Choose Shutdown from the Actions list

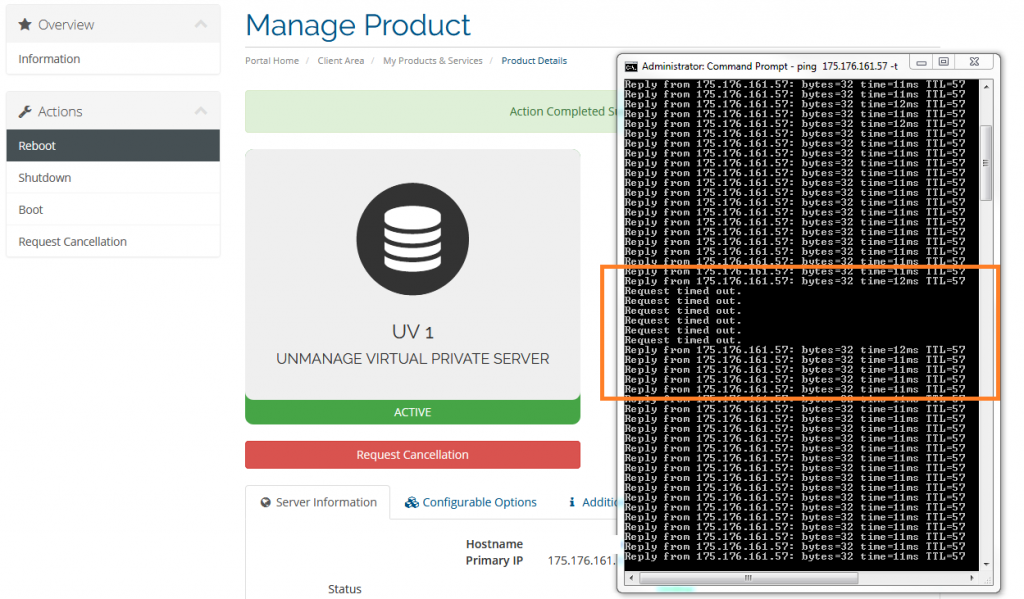pyautogui.click(x=45, y=178)
